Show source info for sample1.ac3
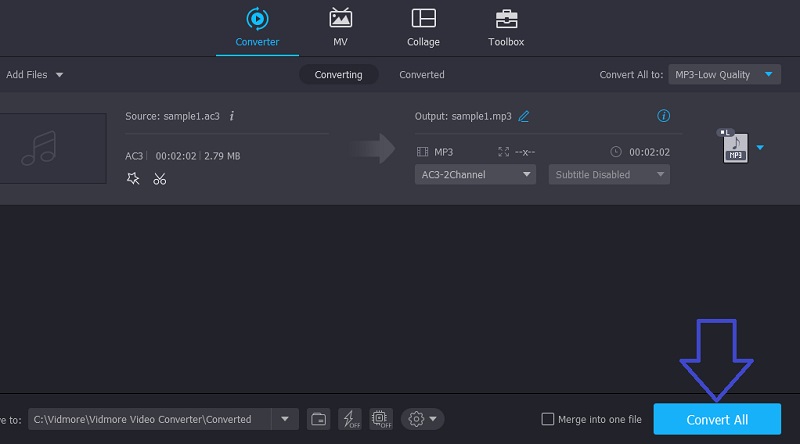Image resolution: width=800 pixels, height=444 pixels. point(232,116)
